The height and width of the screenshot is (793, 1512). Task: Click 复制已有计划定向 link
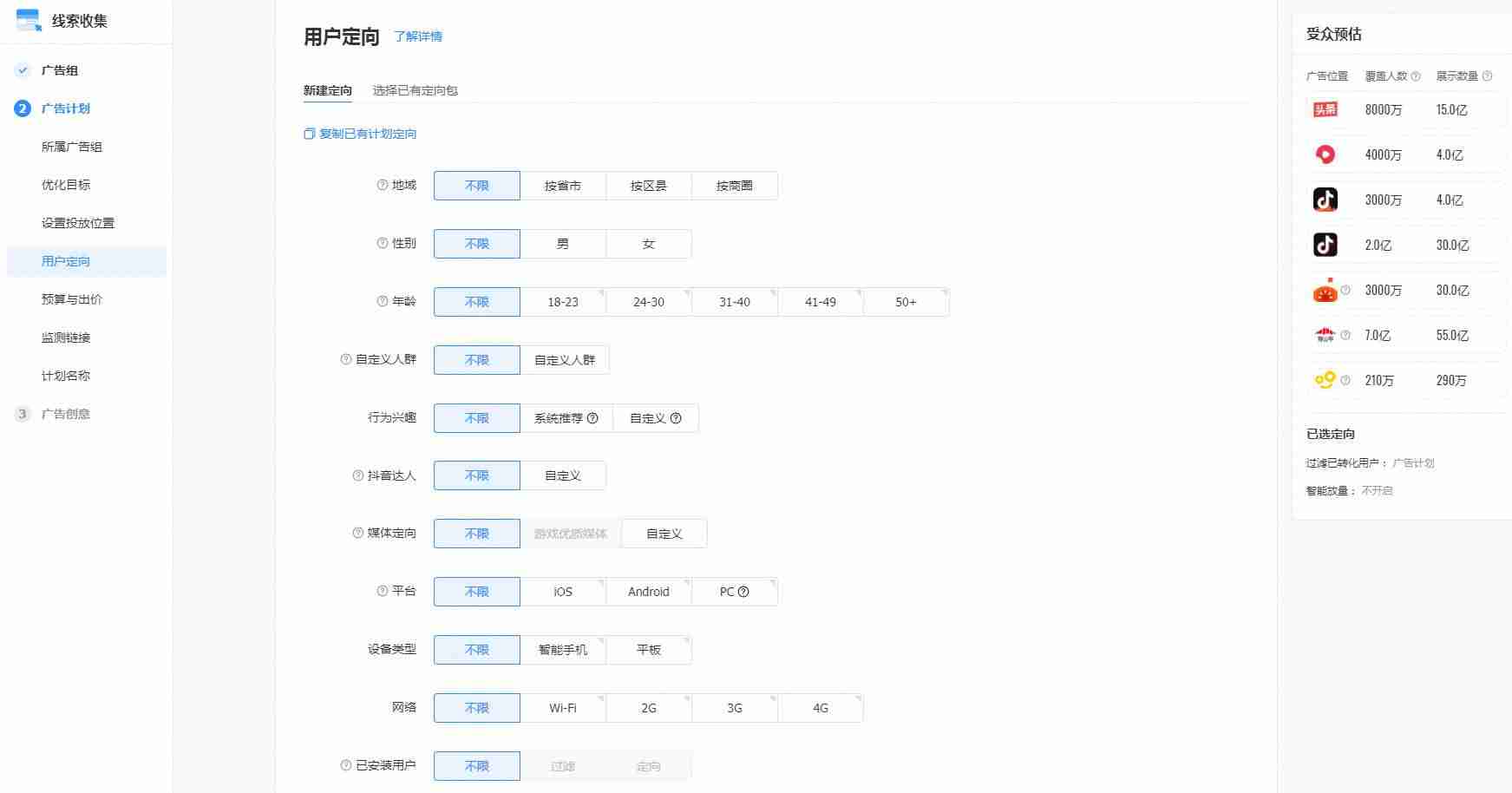pos(368,134)
